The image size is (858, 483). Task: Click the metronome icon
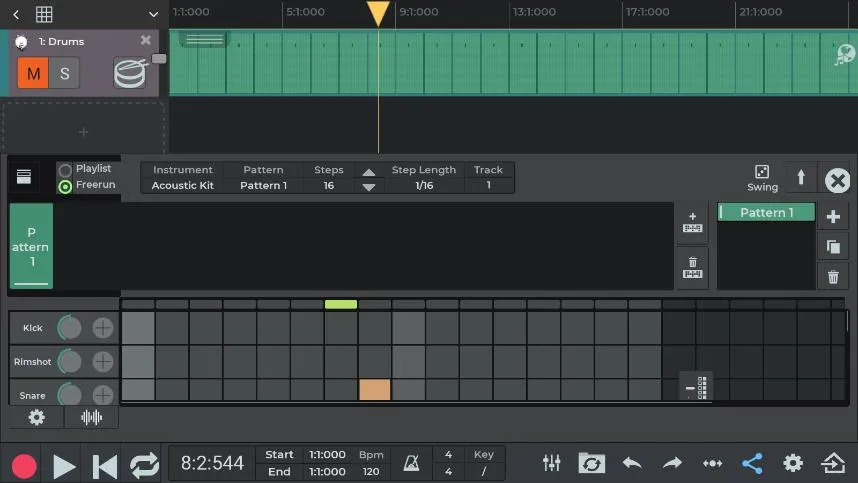click(x=411, y=464)
